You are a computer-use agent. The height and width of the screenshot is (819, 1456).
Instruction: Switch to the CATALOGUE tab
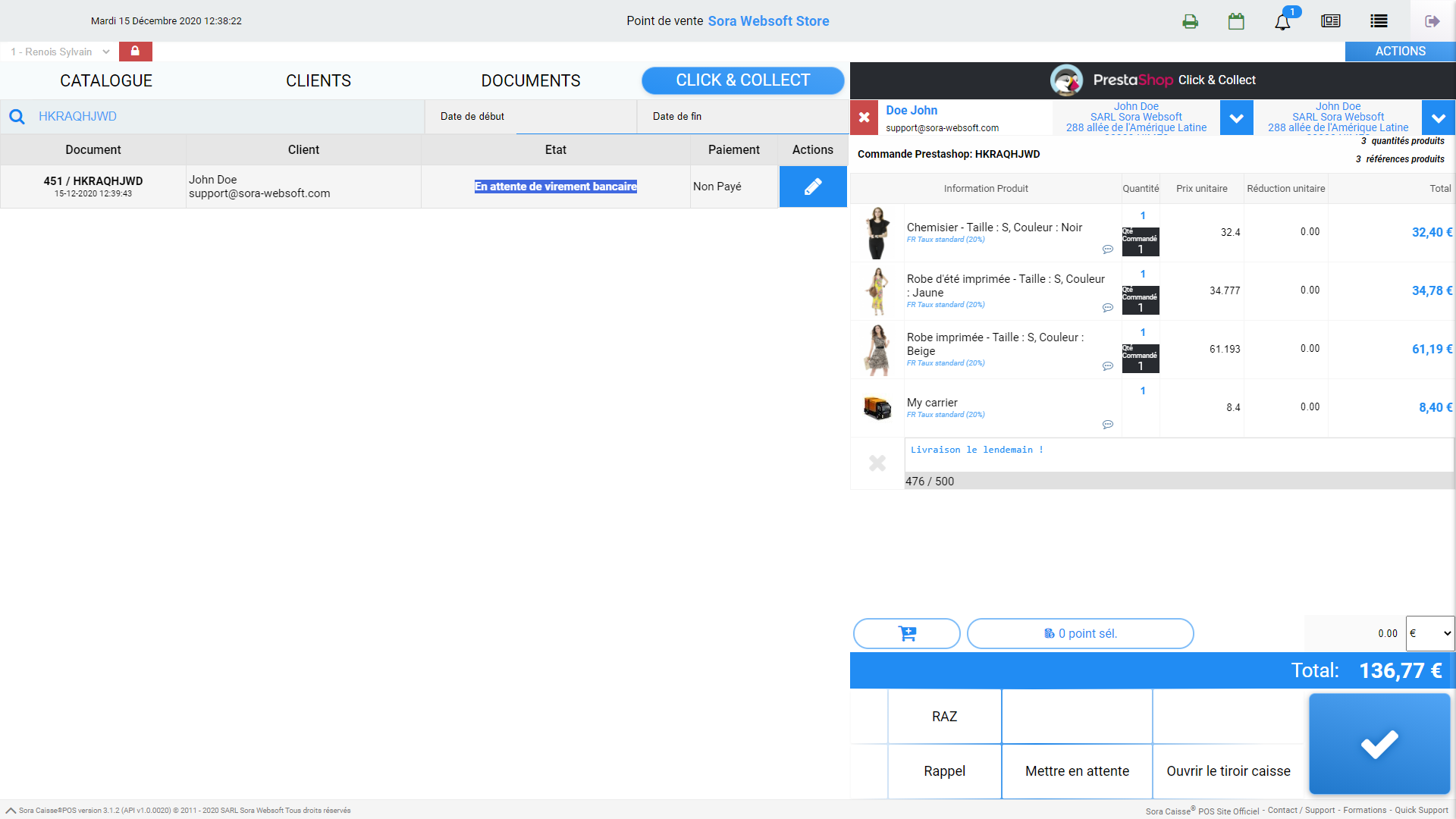[106, 80]
